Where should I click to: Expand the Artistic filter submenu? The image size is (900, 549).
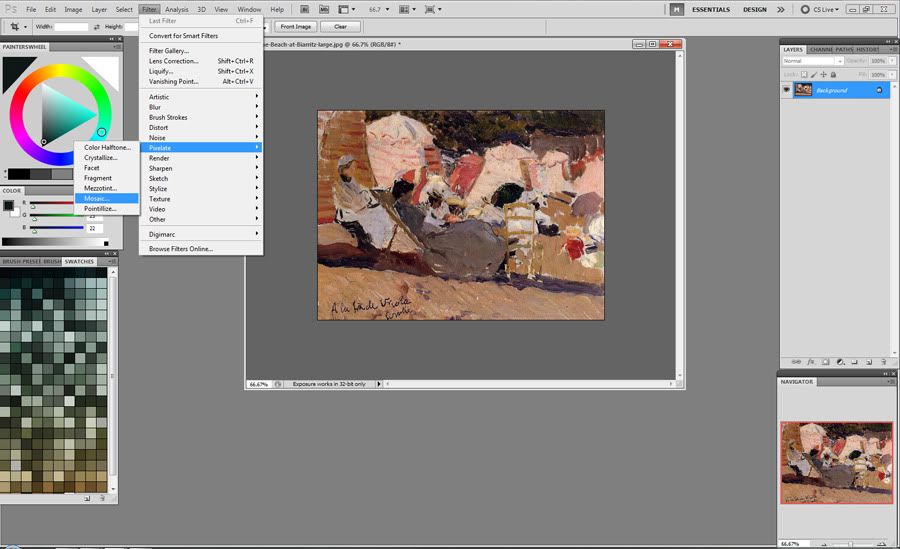pos(201,96)
